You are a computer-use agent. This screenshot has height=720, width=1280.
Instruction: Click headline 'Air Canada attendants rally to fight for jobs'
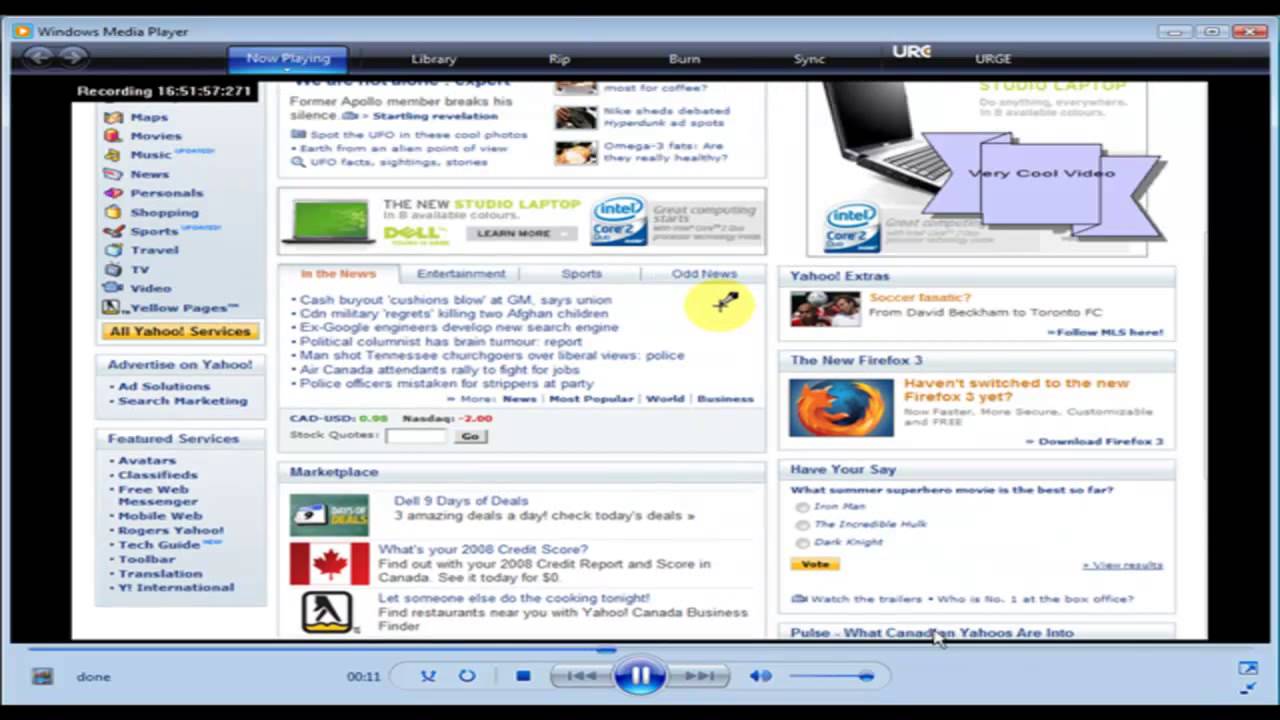(x=439, y=369)
